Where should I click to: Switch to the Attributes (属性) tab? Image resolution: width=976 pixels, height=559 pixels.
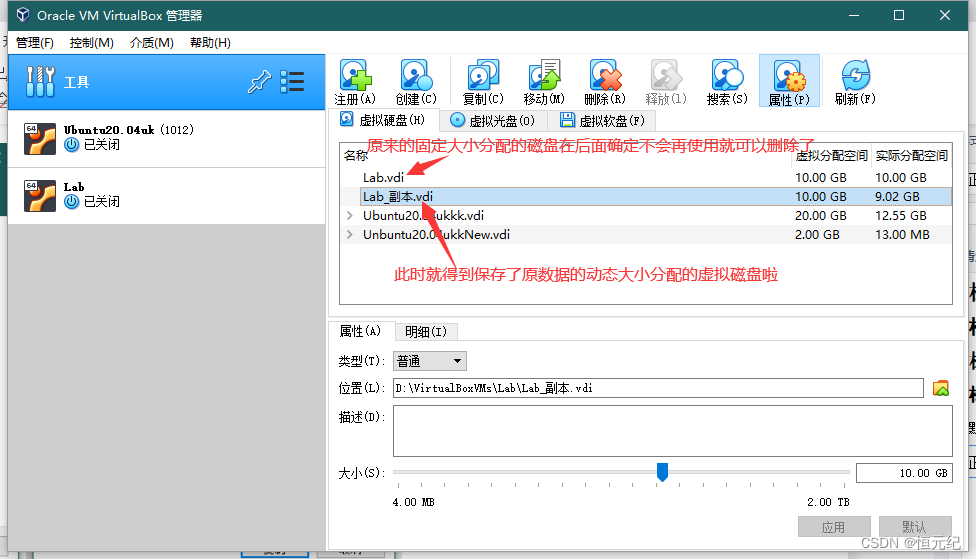click(x=360, y=331)
